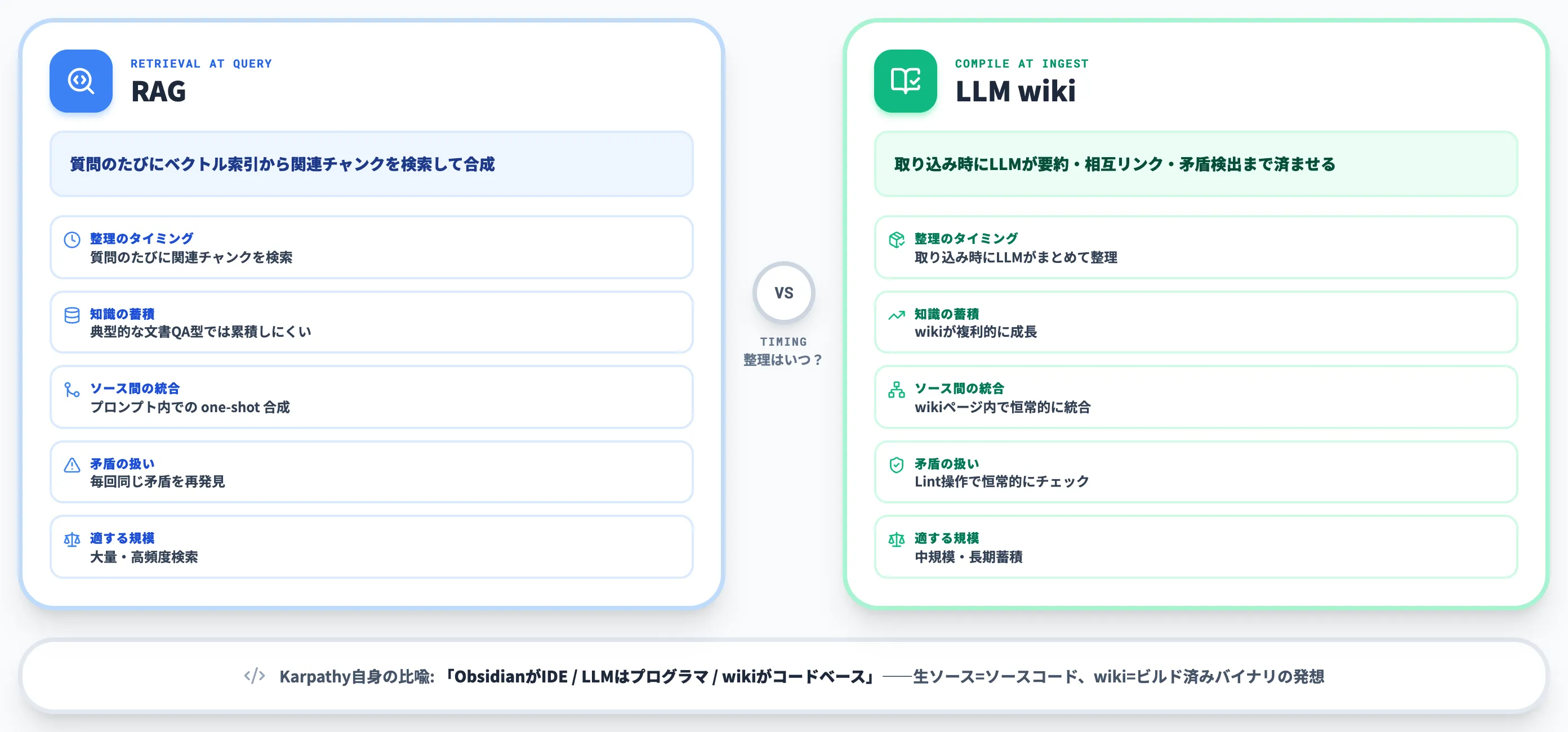Click text Lint操作で恒常的にチェック
The width and height of the screenshot is (1568, 732).
pos(1002,481)
